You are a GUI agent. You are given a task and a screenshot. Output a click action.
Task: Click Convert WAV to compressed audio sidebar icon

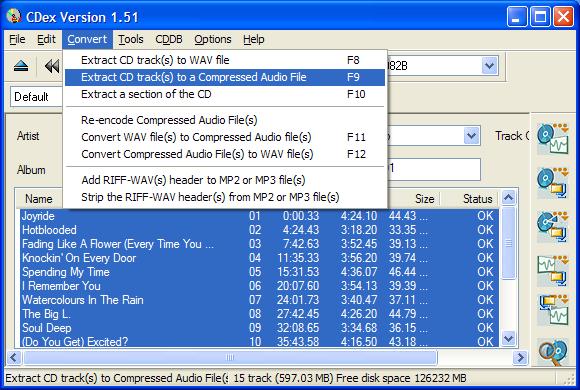coord(553,270)
